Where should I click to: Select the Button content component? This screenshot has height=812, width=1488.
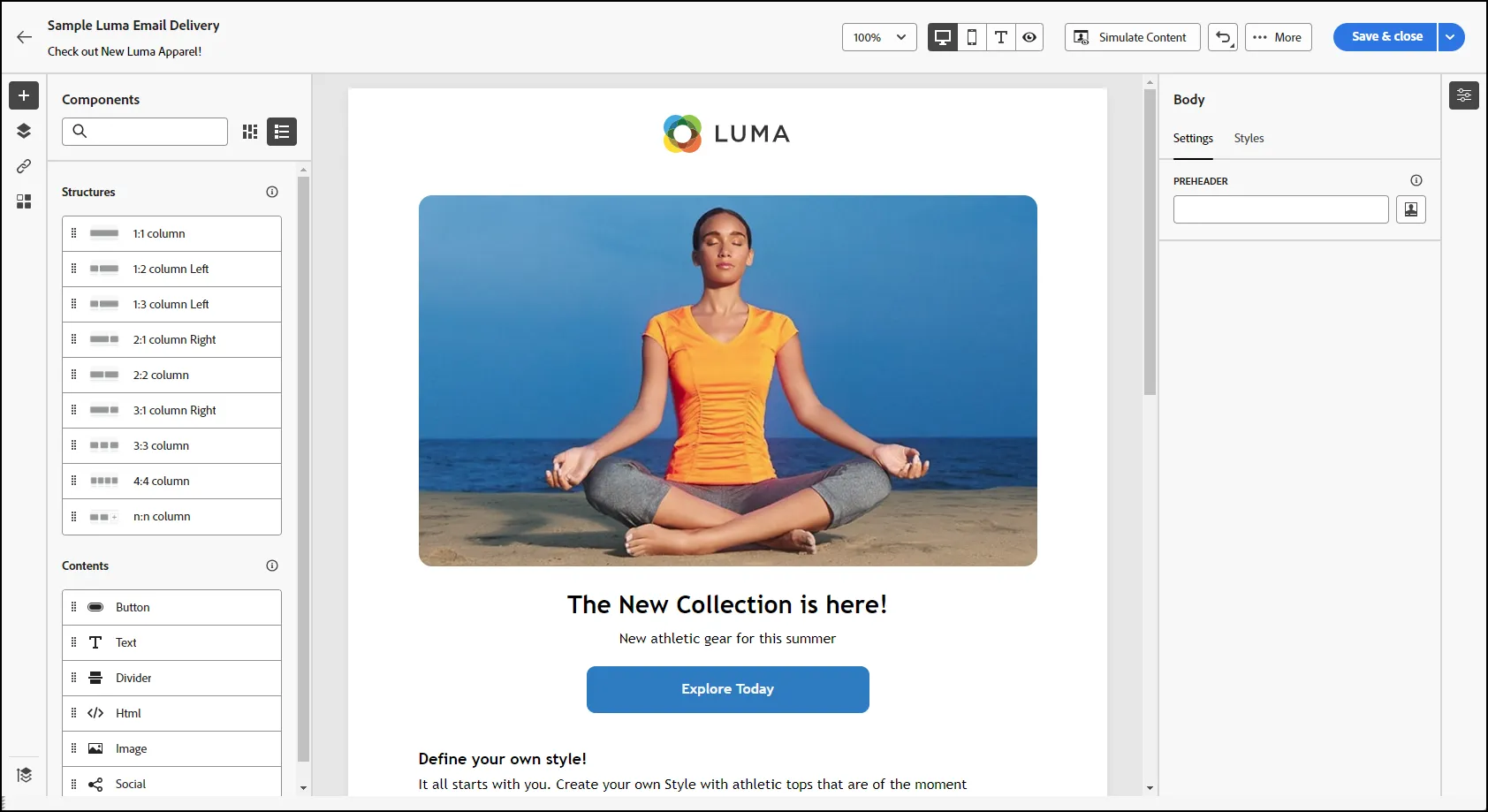171,608
